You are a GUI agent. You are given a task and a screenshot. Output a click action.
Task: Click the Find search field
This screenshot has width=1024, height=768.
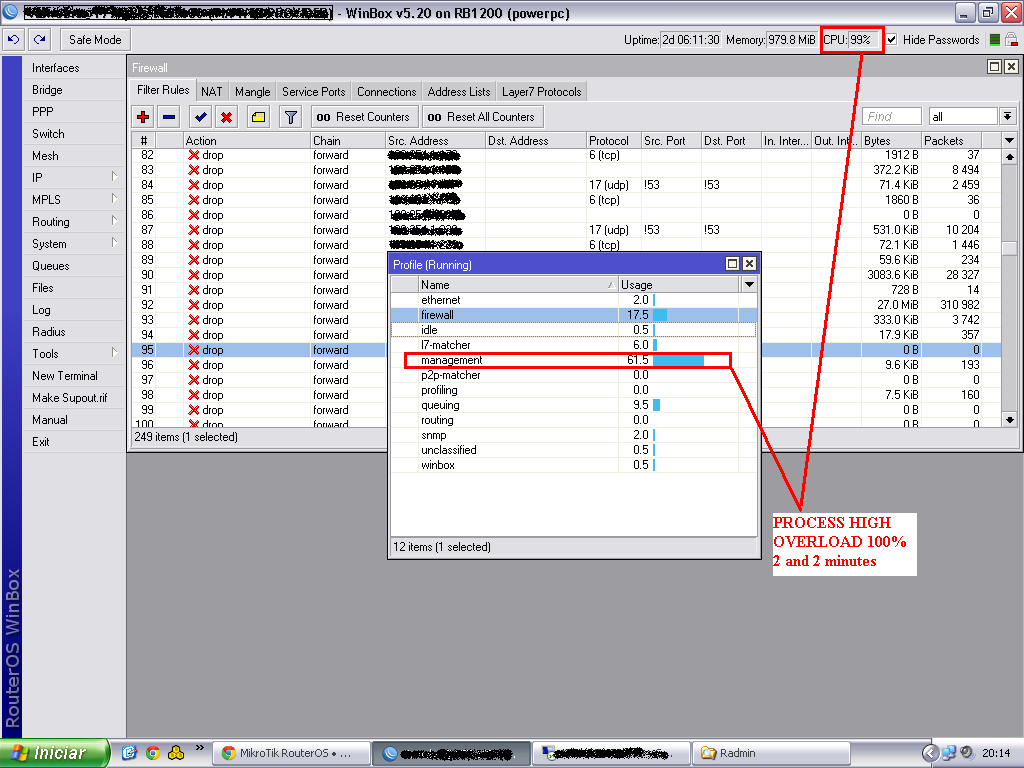[891, 116]
